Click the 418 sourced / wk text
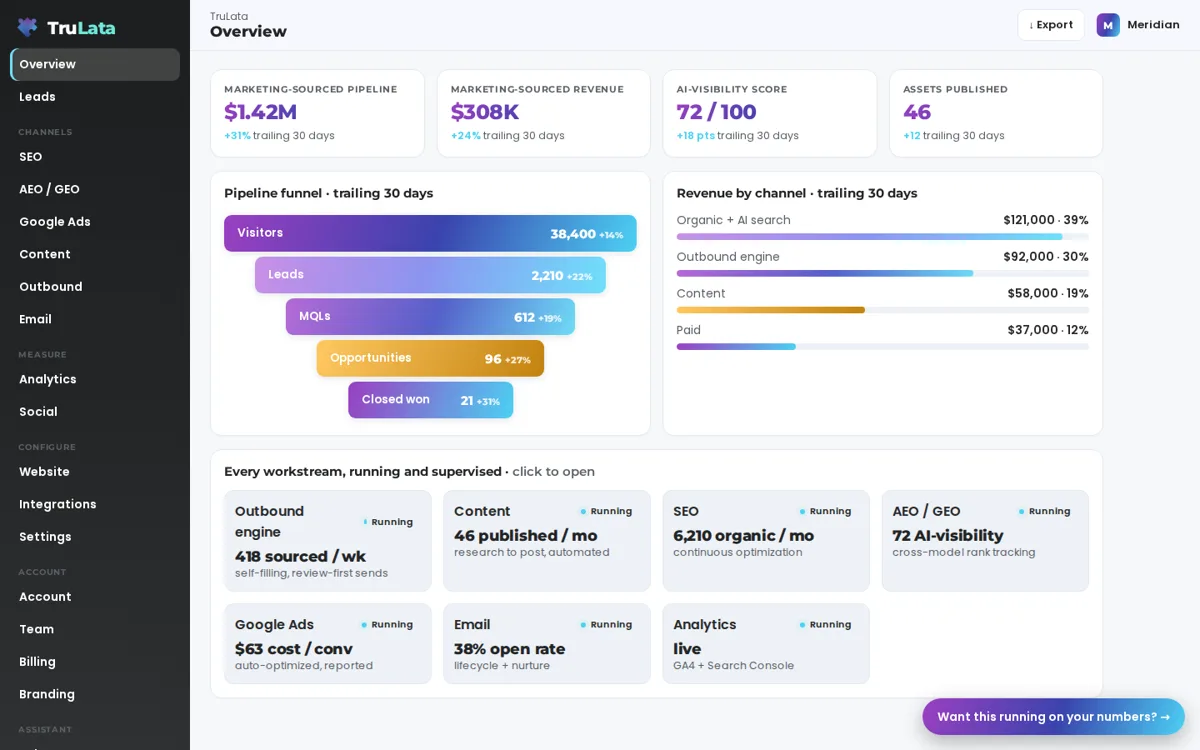Image resolution: width=1200 pixels, height=750 pixels. pyautogui.click(x=300, y=556)
